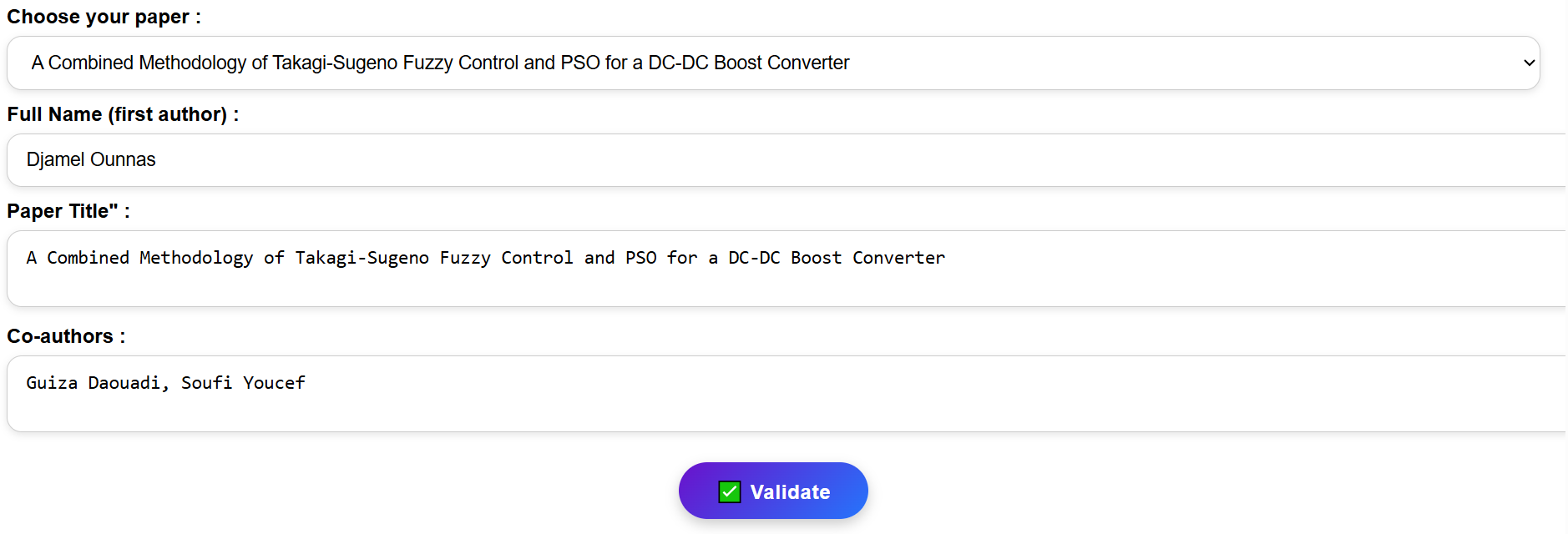The height and width of the screenshot is (534, 1568).
Task: Click the "Co-authors :" label
Action: pyautogui.click(x=66, y=336)
